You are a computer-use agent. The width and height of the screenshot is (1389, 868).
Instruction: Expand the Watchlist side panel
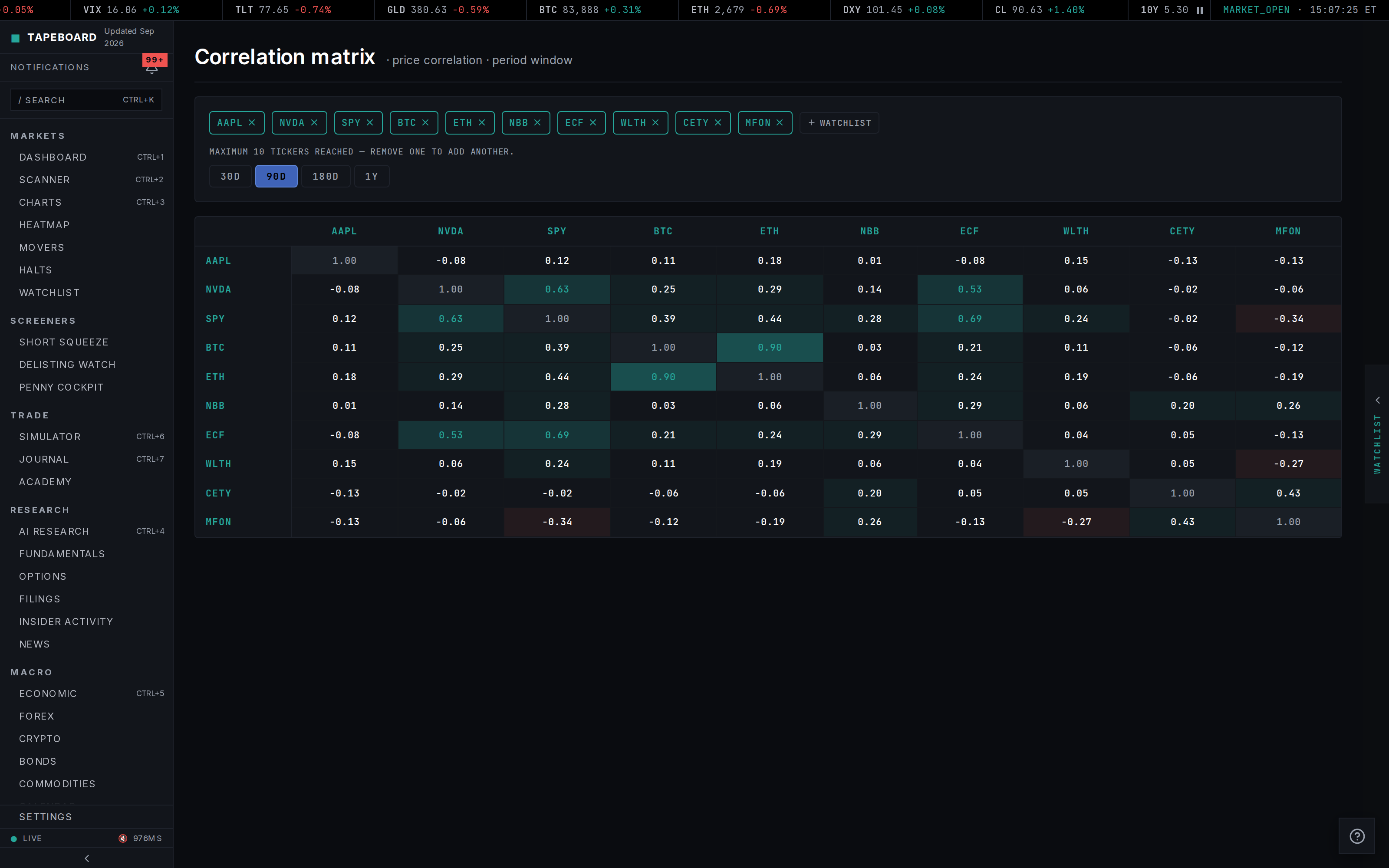tap(1377, 434)
